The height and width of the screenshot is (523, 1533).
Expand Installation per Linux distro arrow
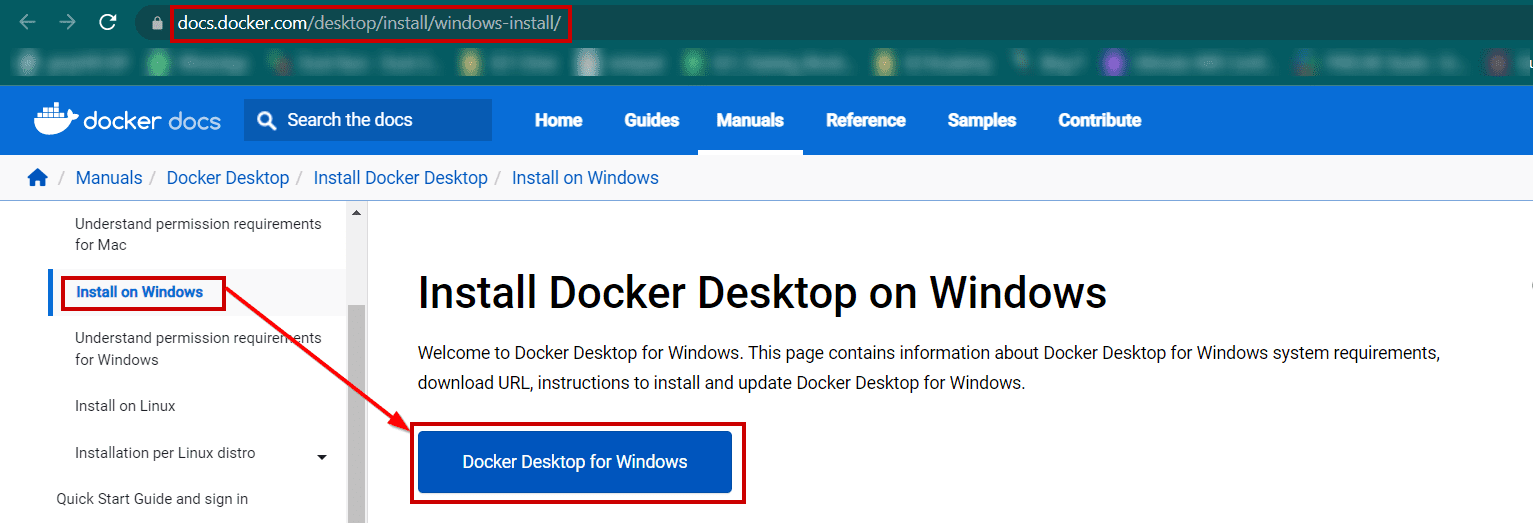(x=322, y=458)
